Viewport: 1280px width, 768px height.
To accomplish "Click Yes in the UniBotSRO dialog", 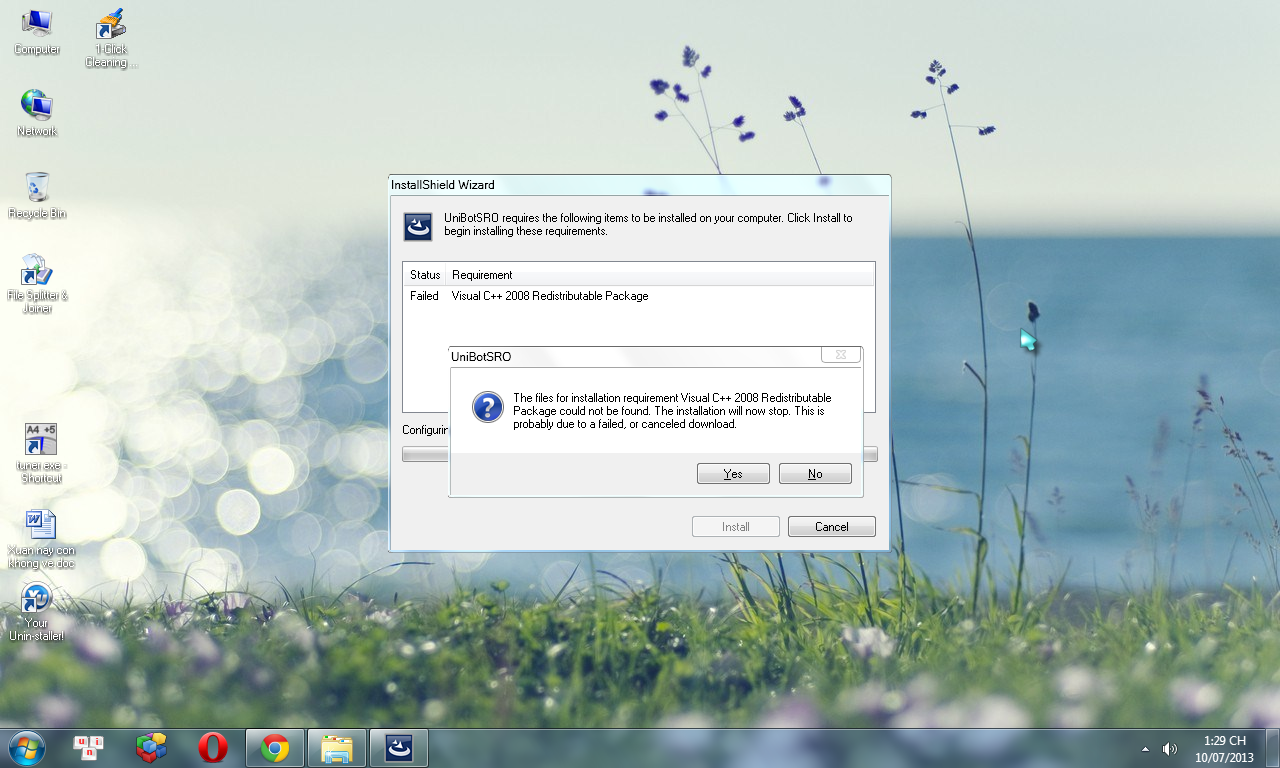I will coord(733,474).
